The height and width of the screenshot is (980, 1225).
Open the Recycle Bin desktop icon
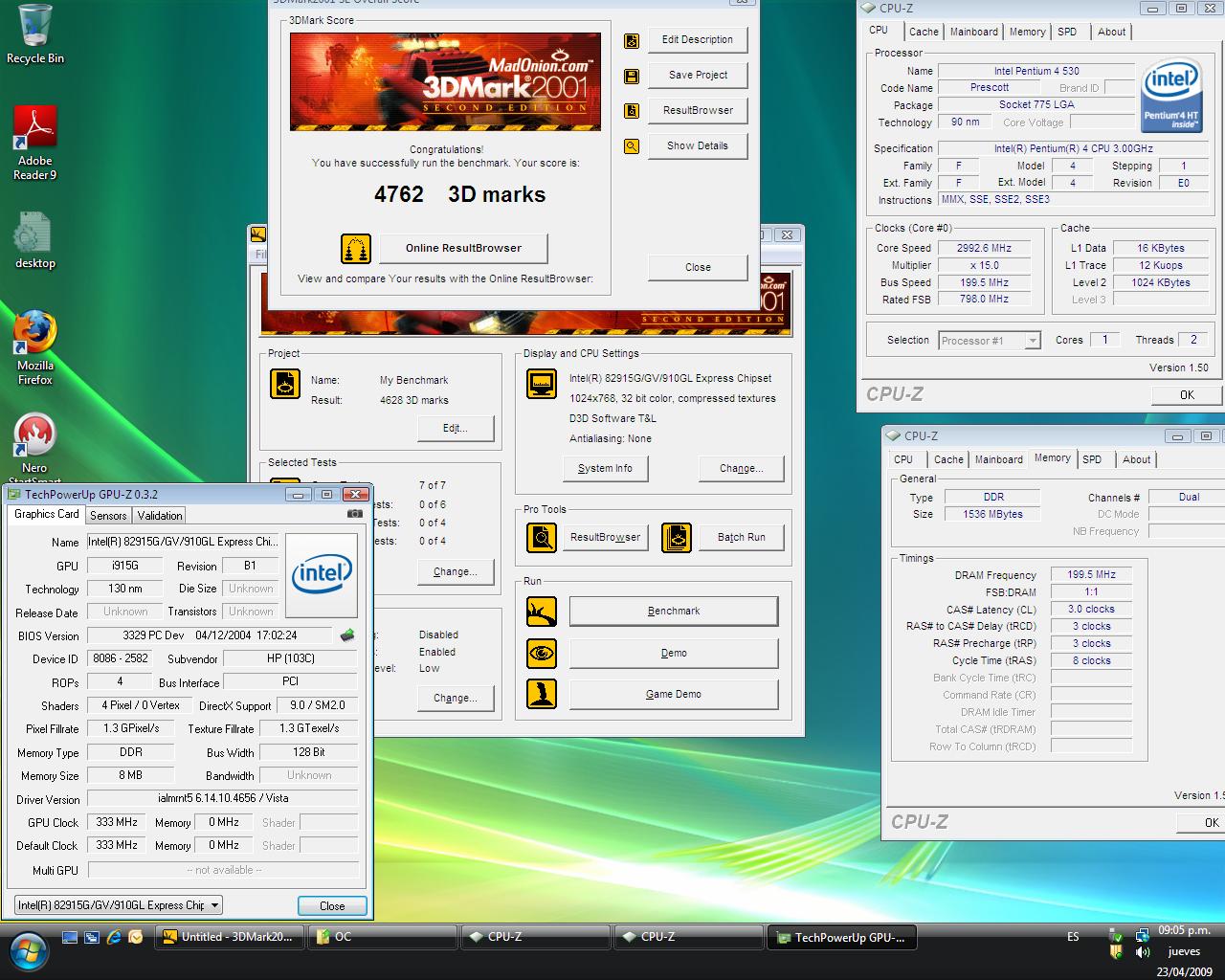pyautogui.click(x=35, y=33)
